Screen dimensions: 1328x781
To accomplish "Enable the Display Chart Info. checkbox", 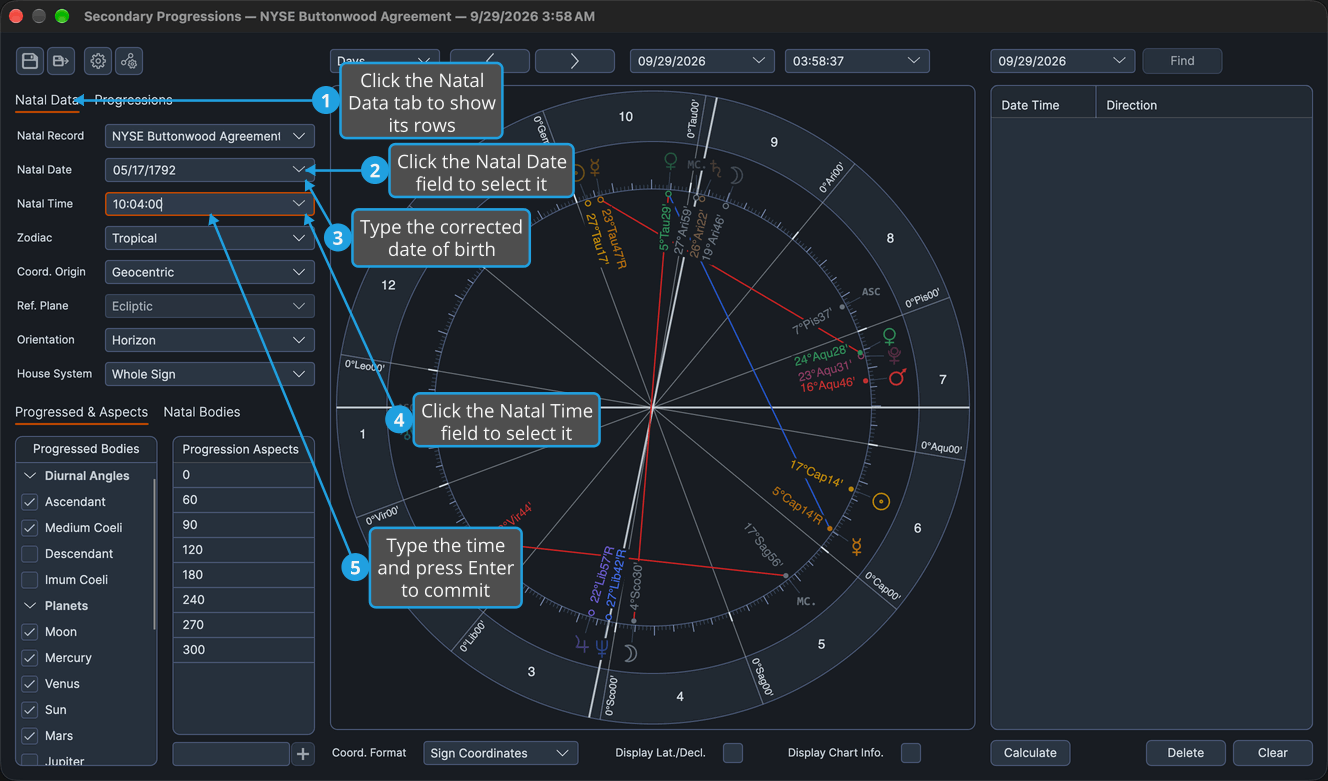I will tap(911, 753).
